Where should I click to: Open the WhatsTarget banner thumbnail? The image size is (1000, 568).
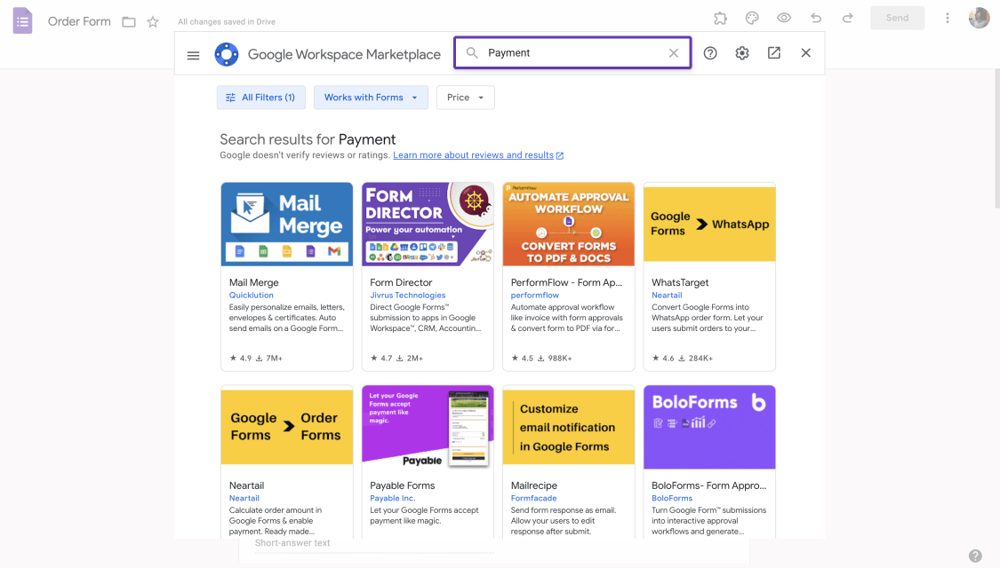pyautogui.click(x=710, y=224)
